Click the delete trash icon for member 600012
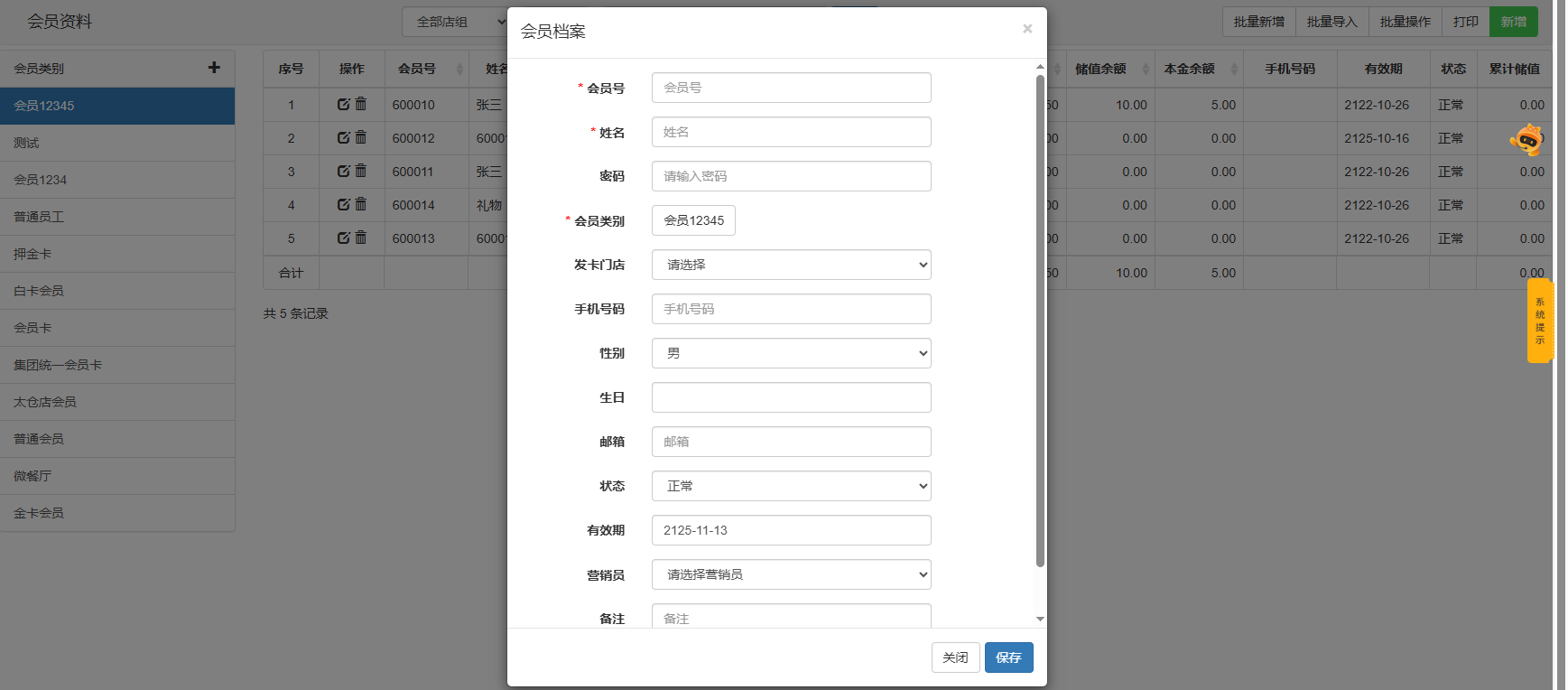This screenshot has width=1568, height=690. pyautogui.click(x=361, y=137)
